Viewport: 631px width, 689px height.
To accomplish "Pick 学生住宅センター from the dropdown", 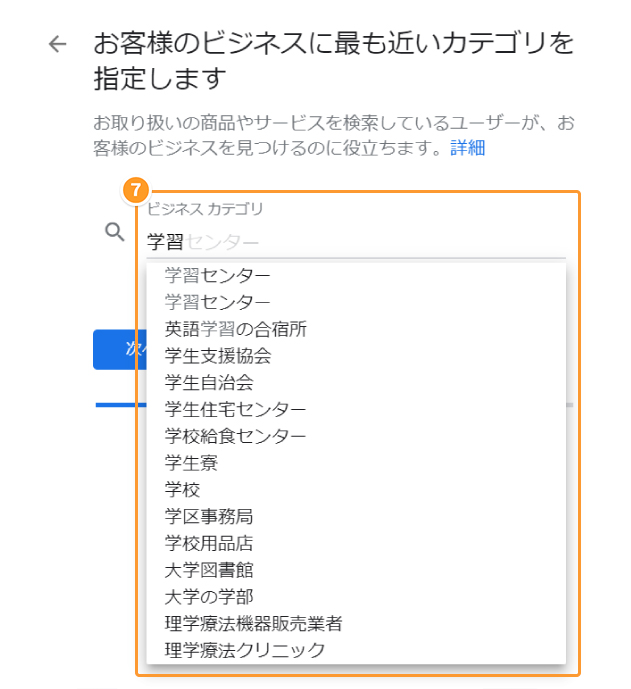I will (356, 410).
